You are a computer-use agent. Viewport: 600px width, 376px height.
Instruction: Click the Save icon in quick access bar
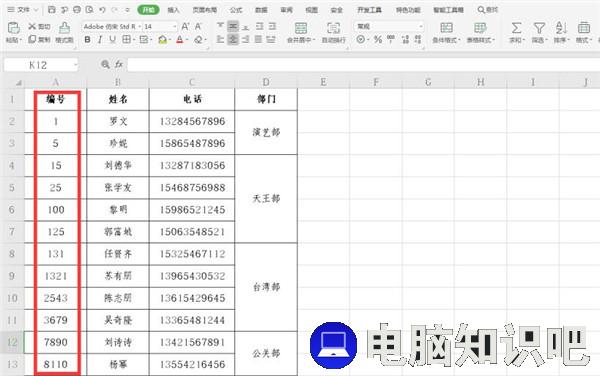(52, 10)
